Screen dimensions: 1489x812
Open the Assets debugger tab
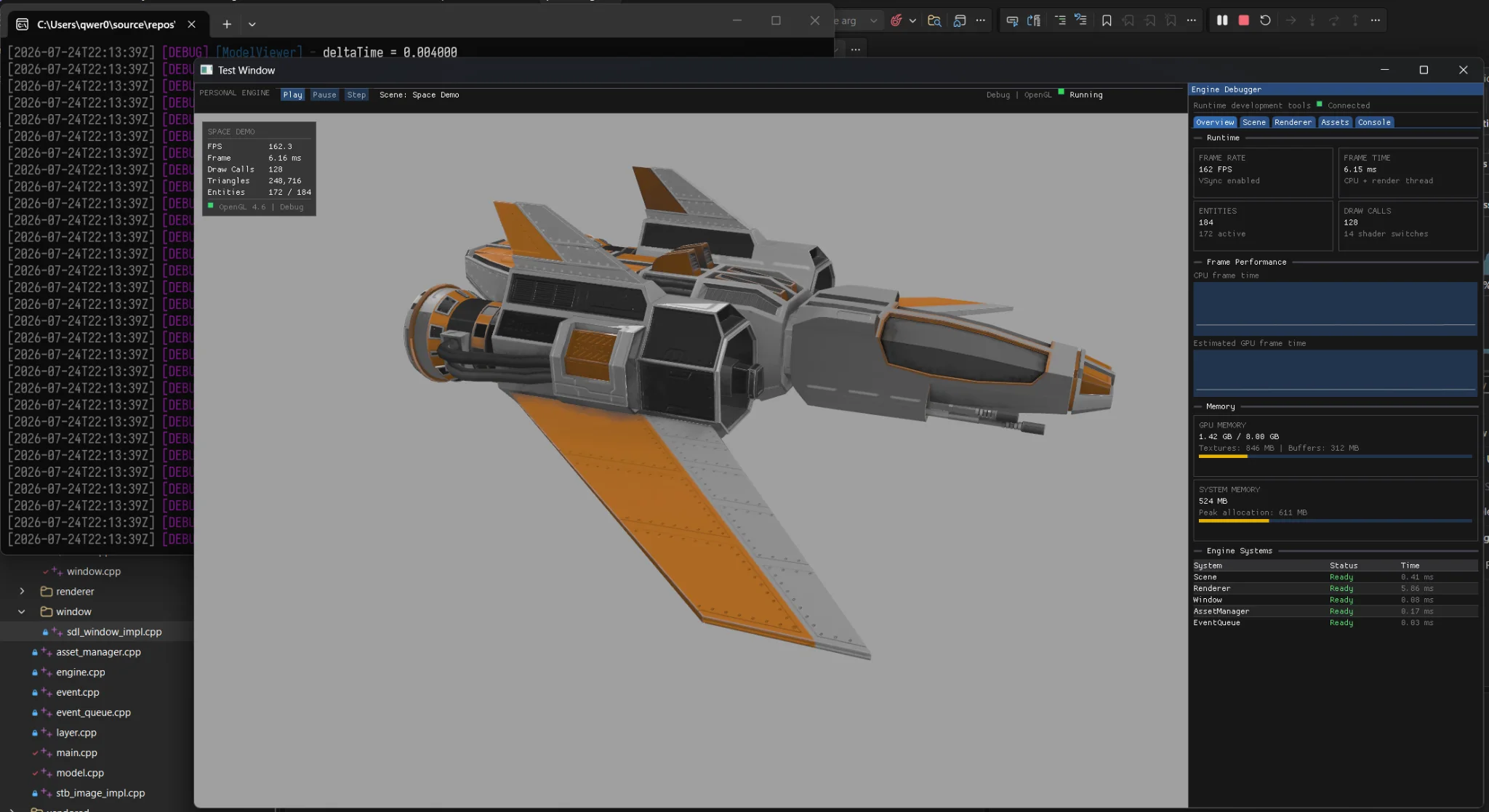tap(1335, 122)
